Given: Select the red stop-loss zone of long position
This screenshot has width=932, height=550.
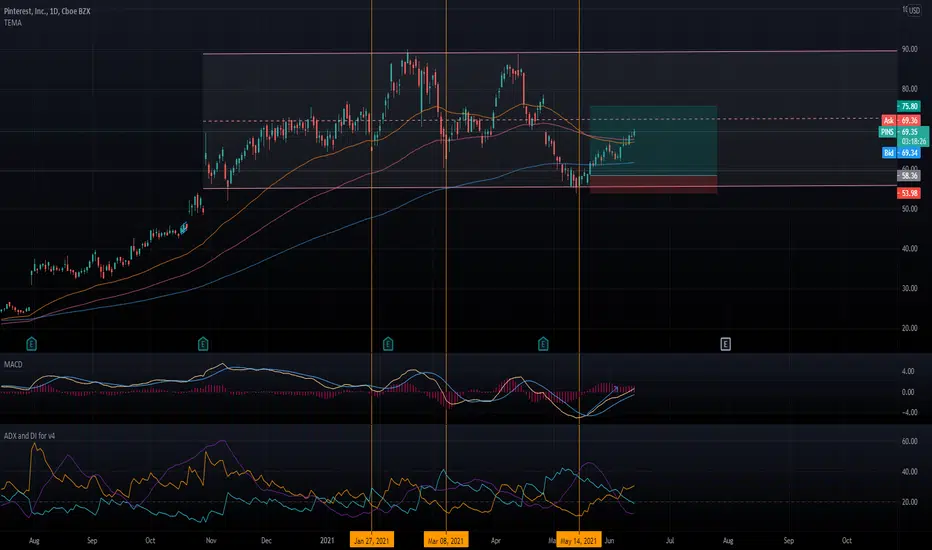Looking at the screenshot, I should [653, 184].
